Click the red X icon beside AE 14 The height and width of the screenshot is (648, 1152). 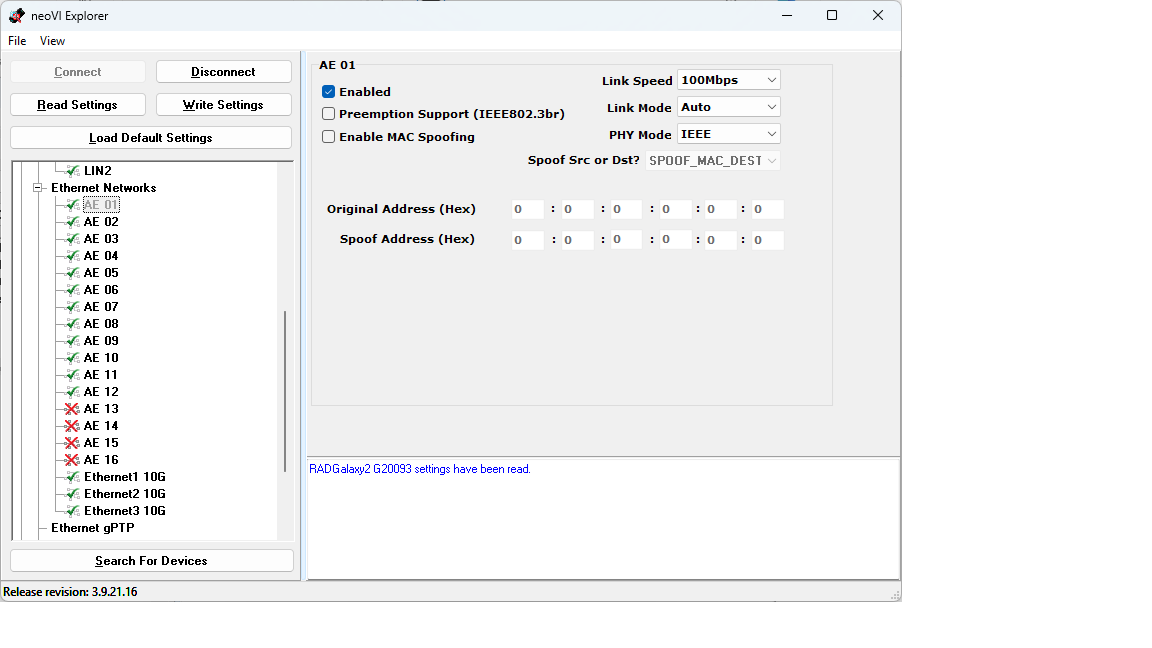click(x=72, y=426)
